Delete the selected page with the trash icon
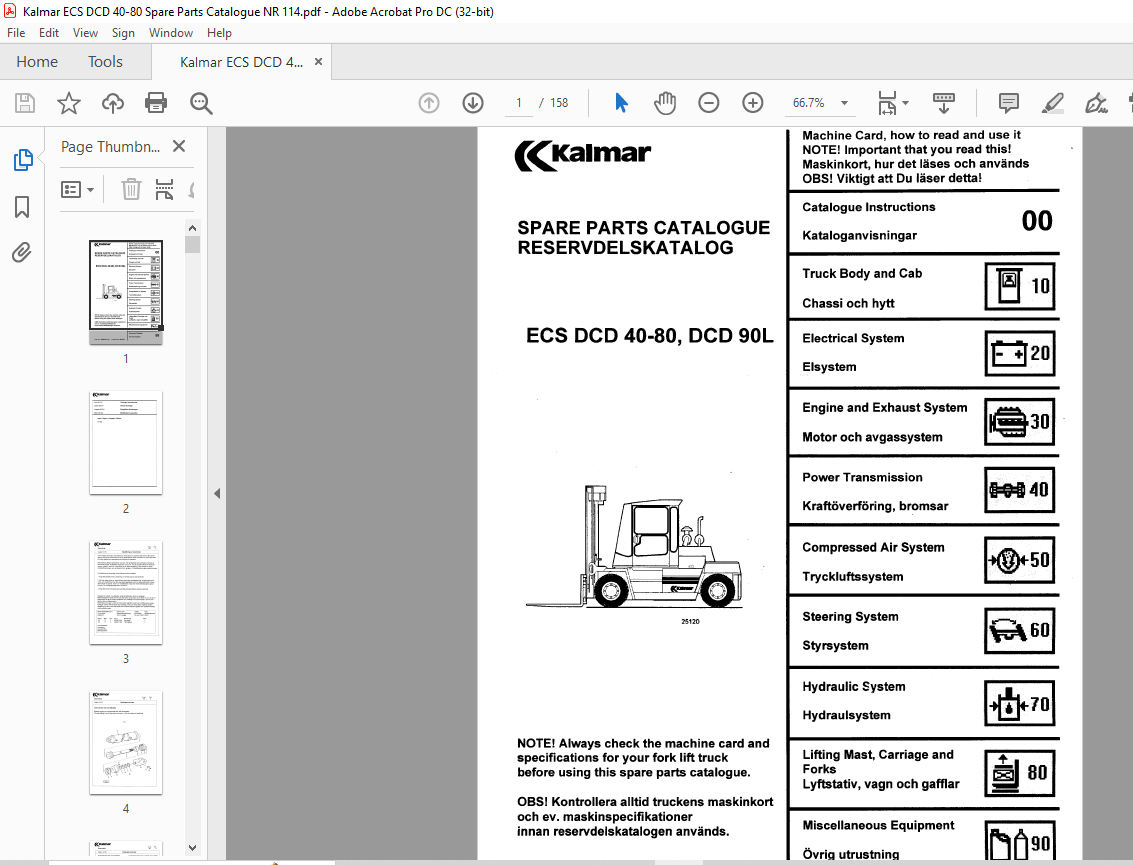Viewport: 1133px width, 865px height. [x=131, y=189]
